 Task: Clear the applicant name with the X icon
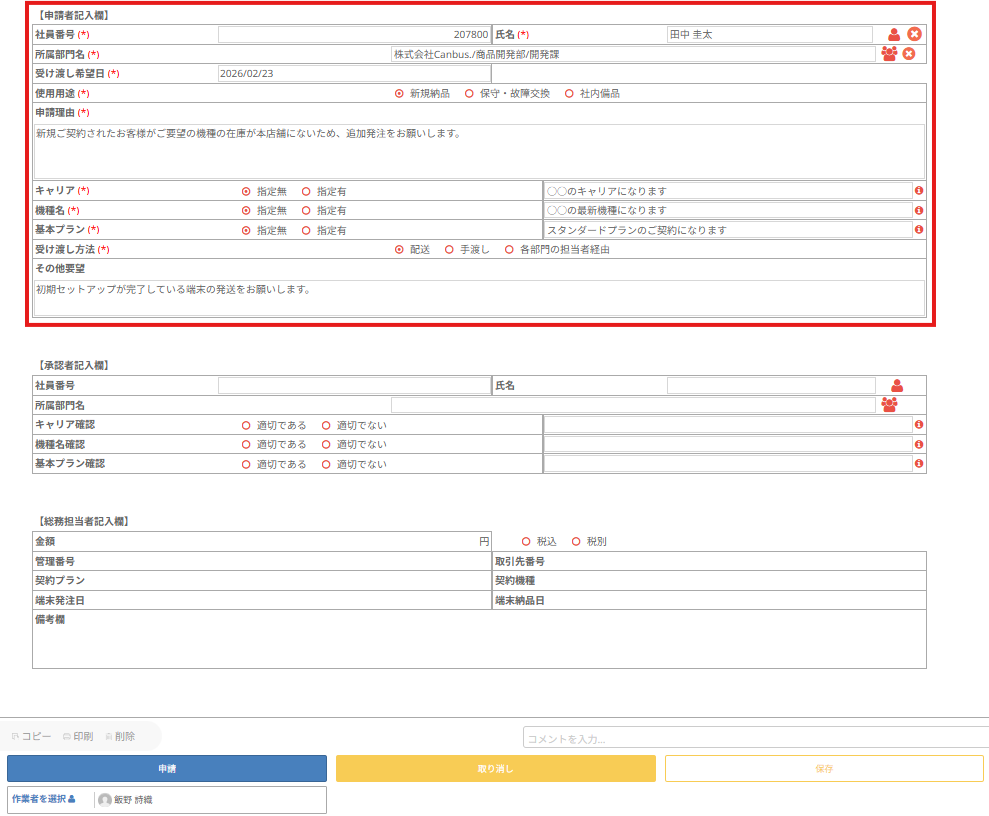point(914,34)
